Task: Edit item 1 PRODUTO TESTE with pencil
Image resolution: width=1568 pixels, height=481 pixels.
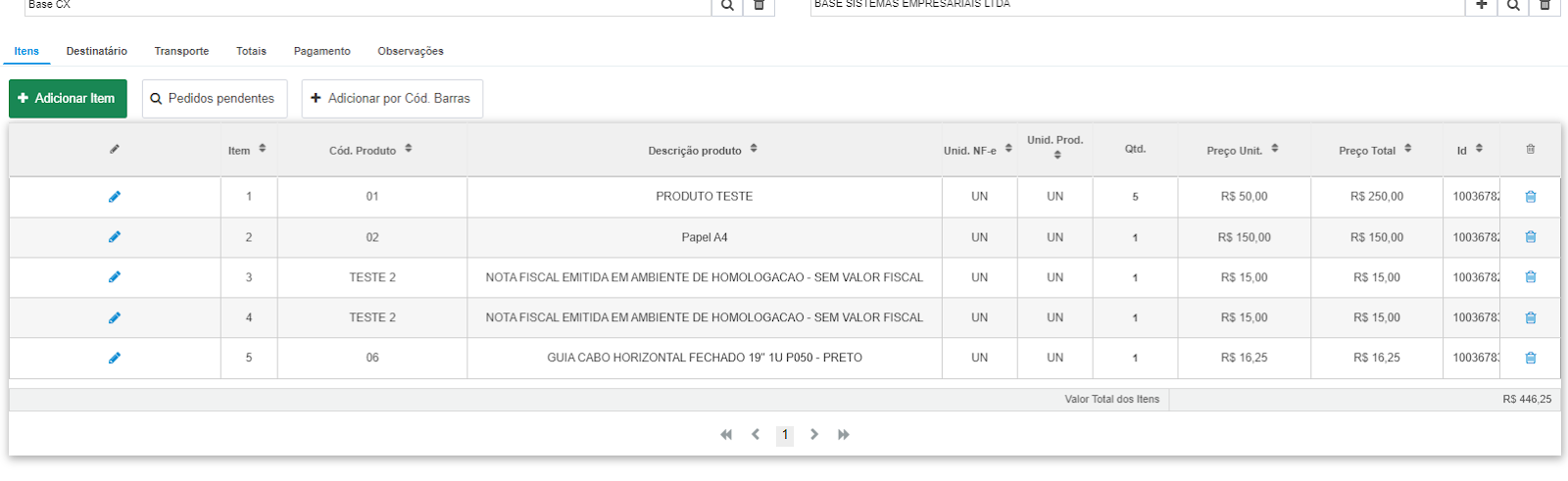Action: [x=115, y=197]
